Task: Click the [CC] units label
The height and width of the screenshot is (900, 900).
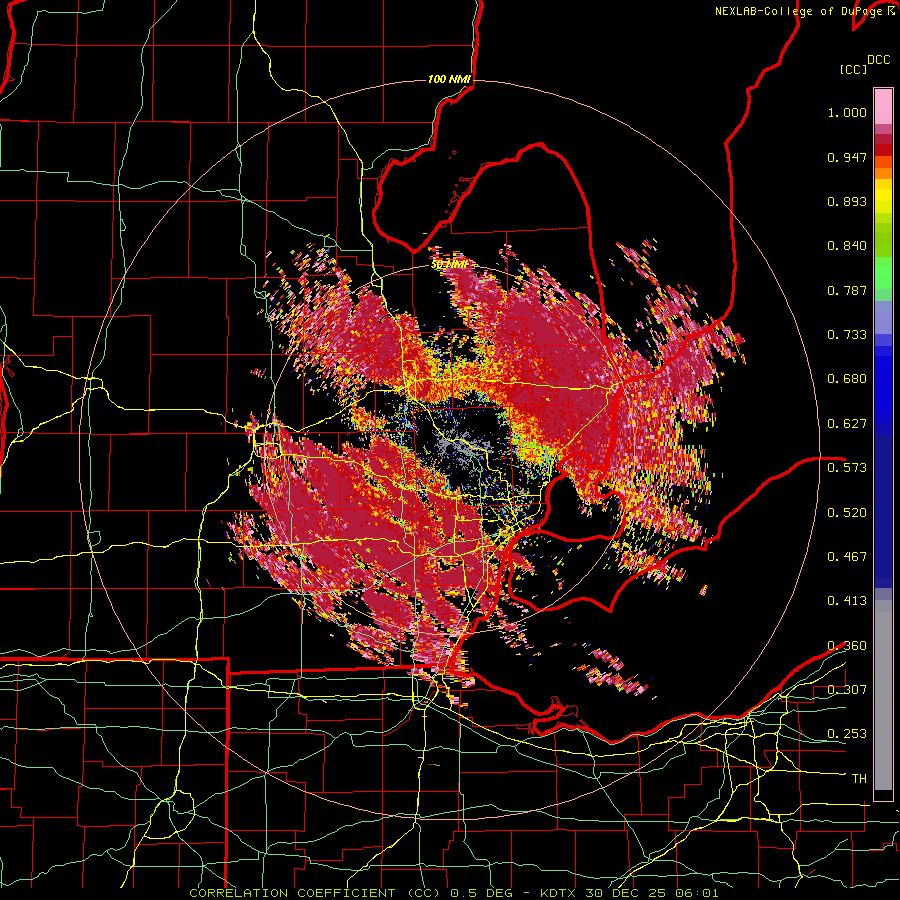Action: pyautogui.click(x=853, y=69)
